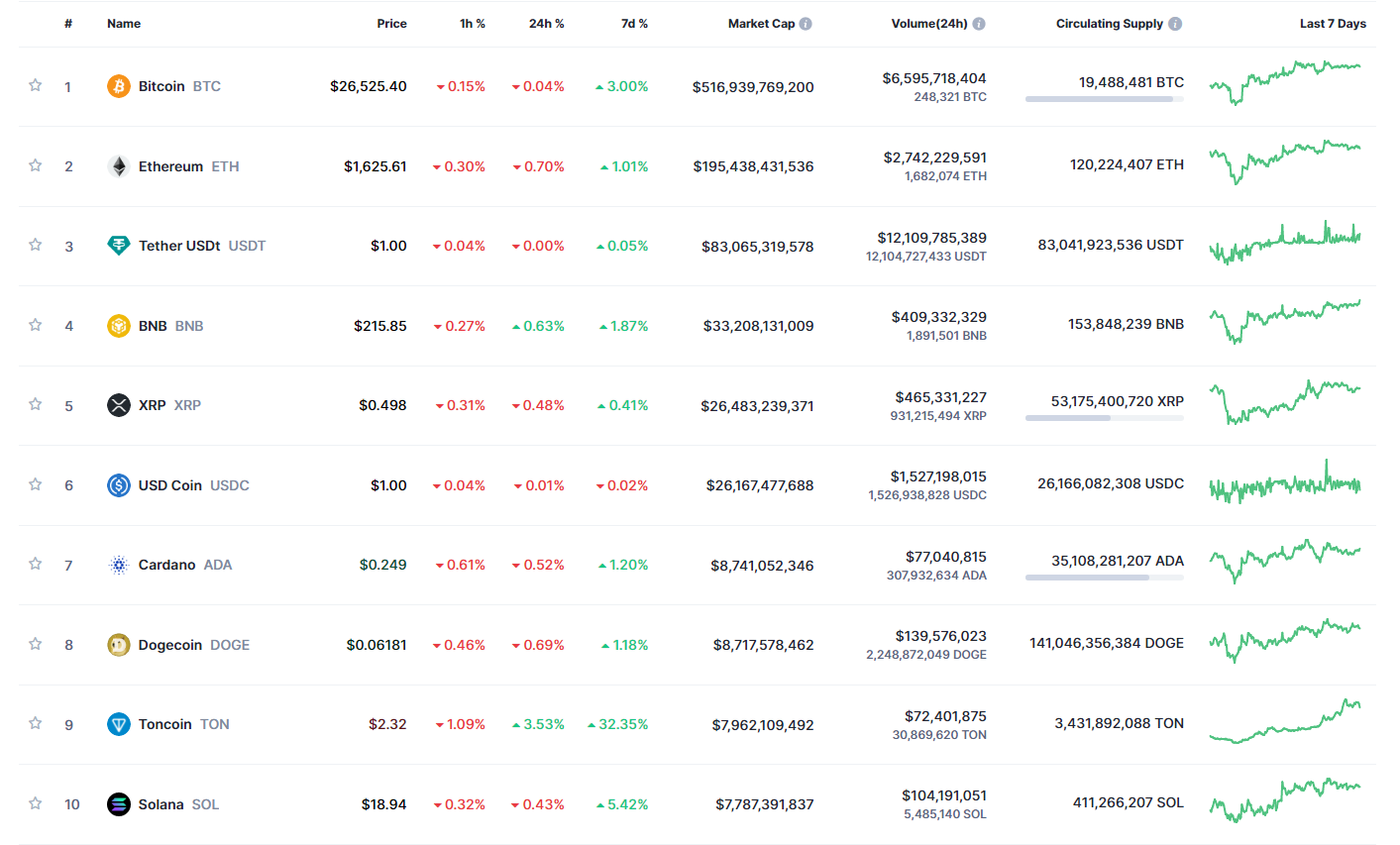Click the Ethereum logo icon
Viewport: 1400px width, 845px height.
(x=119, y=166)
